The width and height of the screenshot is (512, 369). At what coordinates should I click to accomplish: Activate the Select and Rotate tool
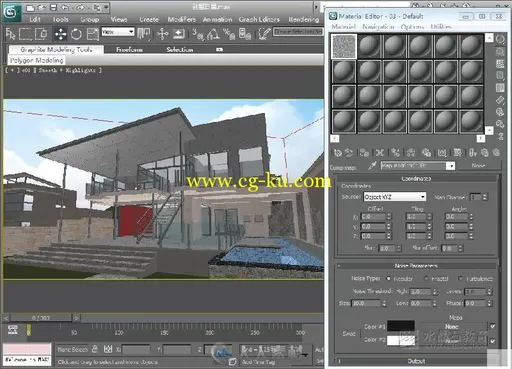(x=76, y=34)
